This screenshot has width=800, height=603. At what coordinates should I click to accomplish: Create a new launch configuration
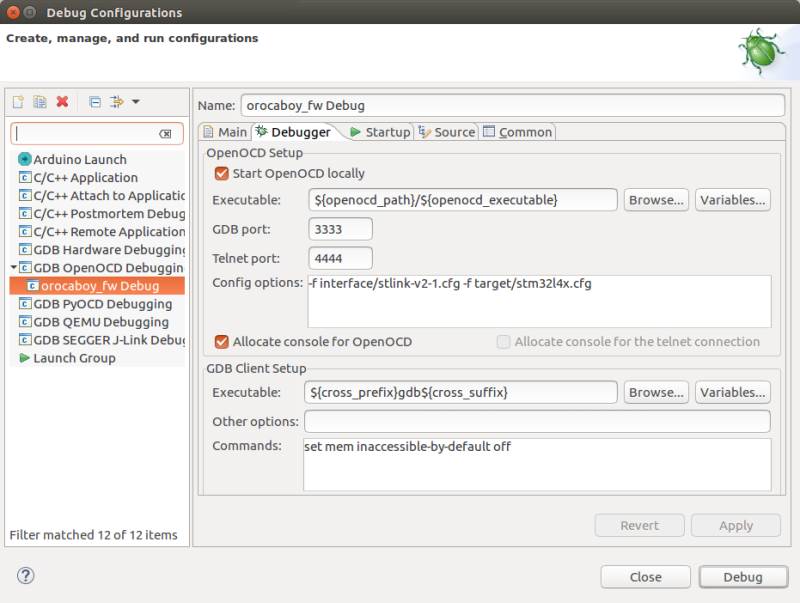click(18, 102)
